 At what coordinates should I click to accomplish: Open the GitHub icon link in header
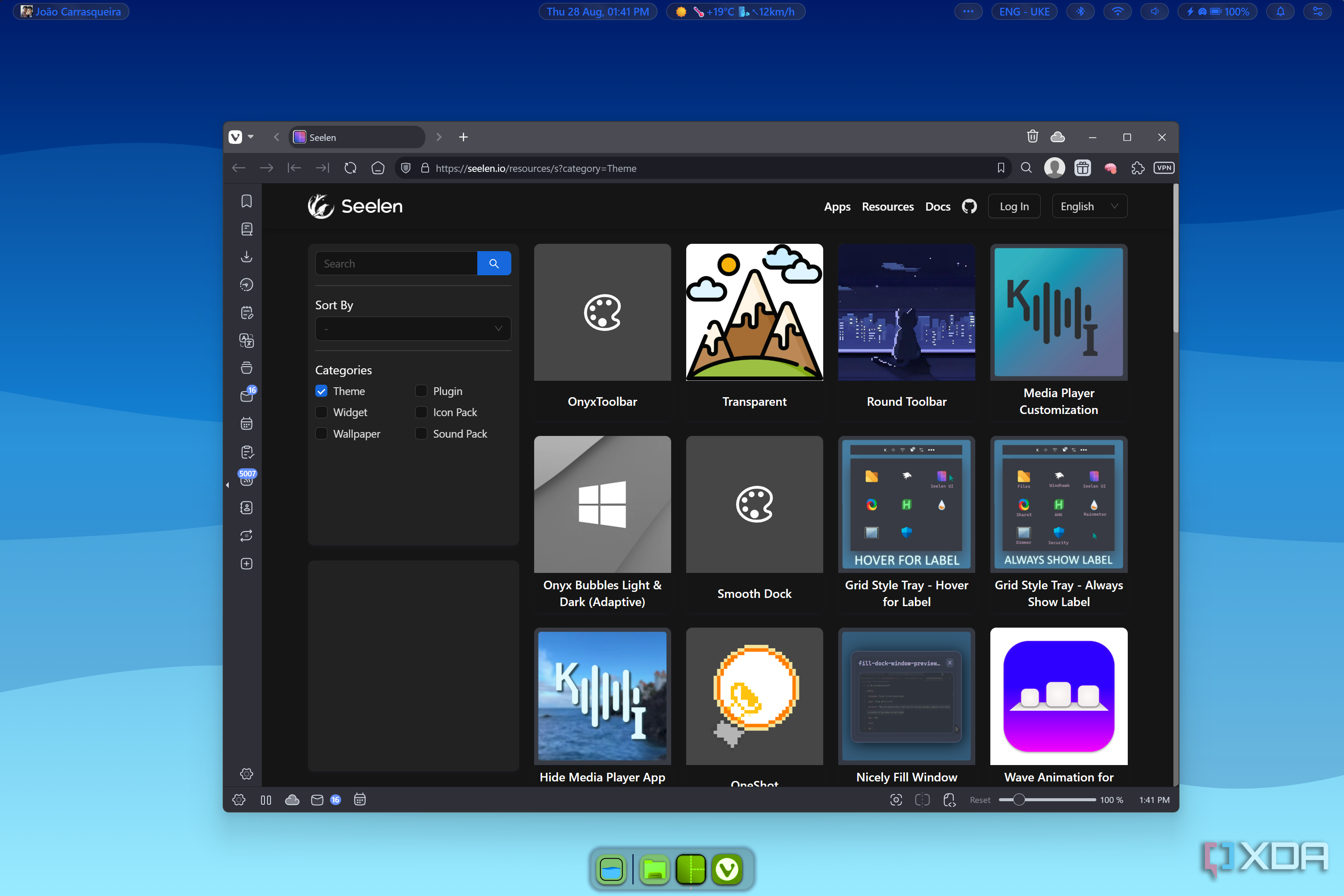pos(969,206)
